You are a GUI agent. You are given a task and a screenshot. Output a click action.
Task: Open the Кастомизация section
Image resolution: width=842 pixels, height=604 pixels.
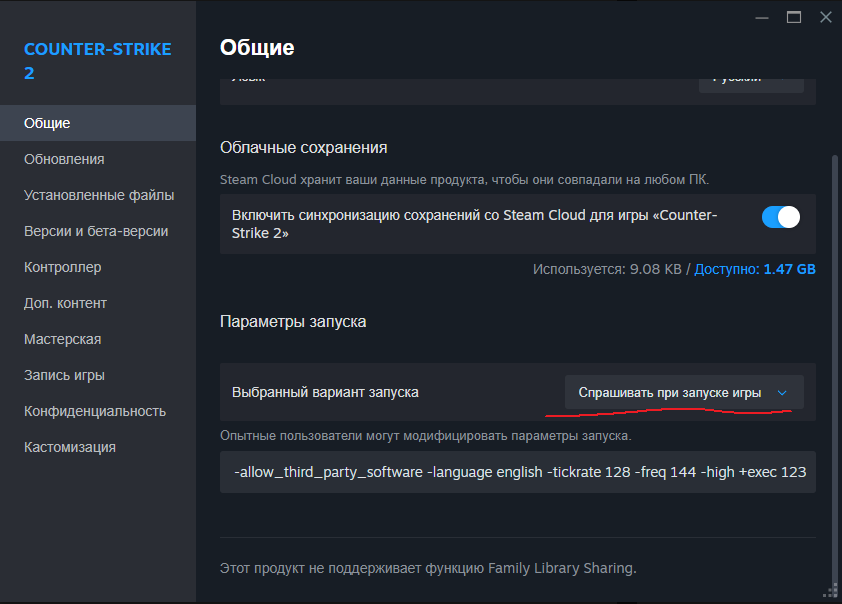[x=98, y=447]
